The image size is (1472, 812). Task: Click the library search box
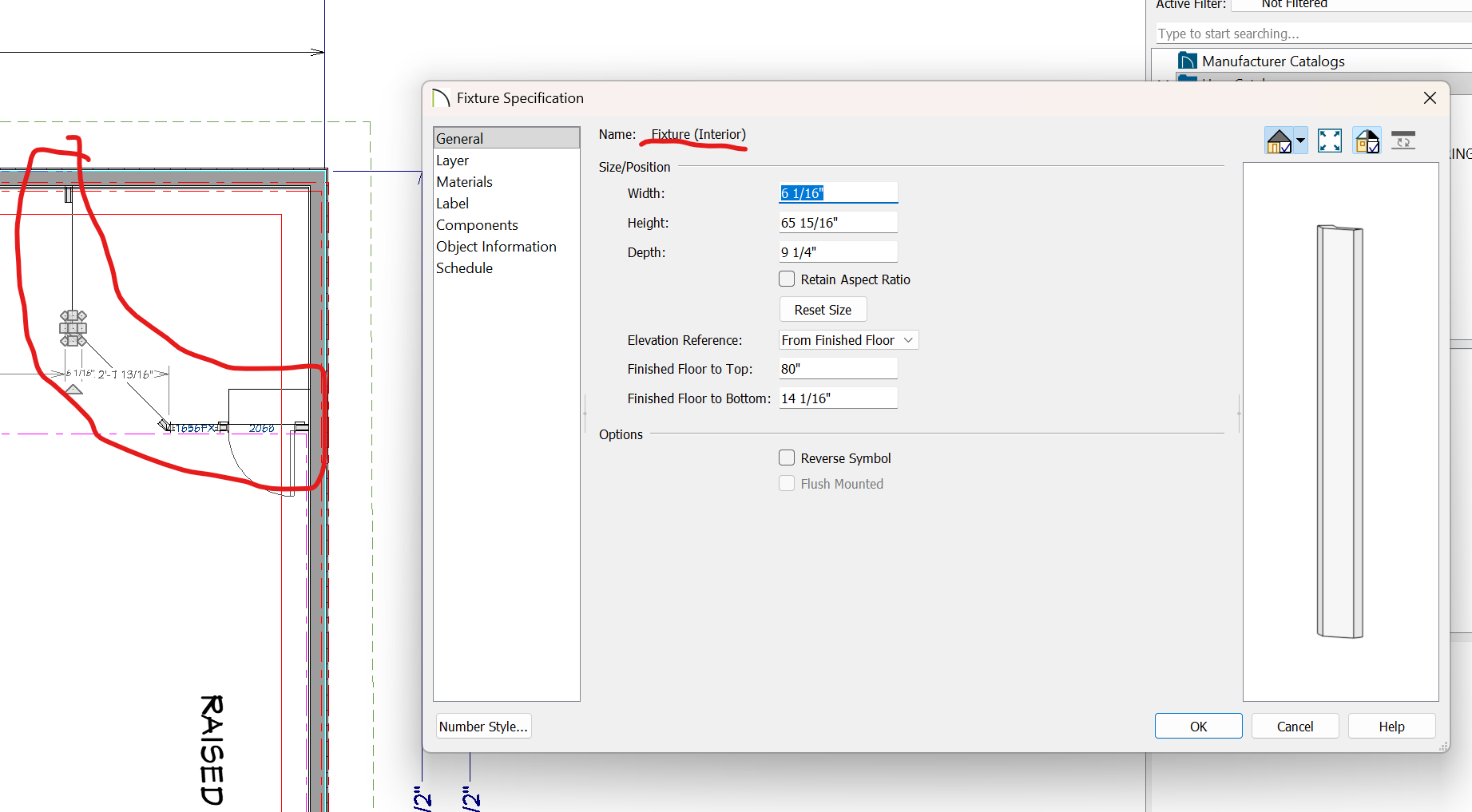tap(1310, 34)
